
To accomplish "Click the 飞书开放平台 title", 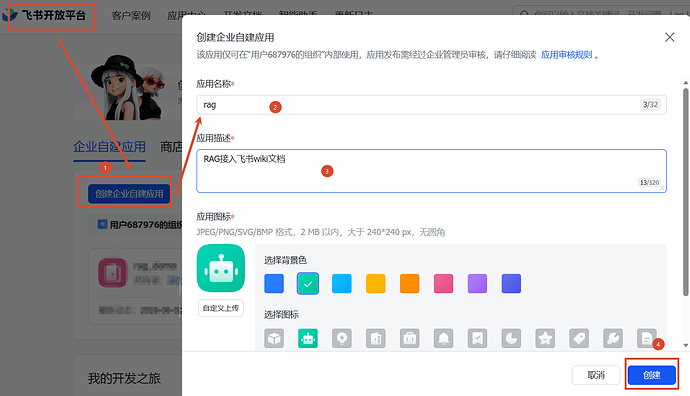I will (54, 15).
